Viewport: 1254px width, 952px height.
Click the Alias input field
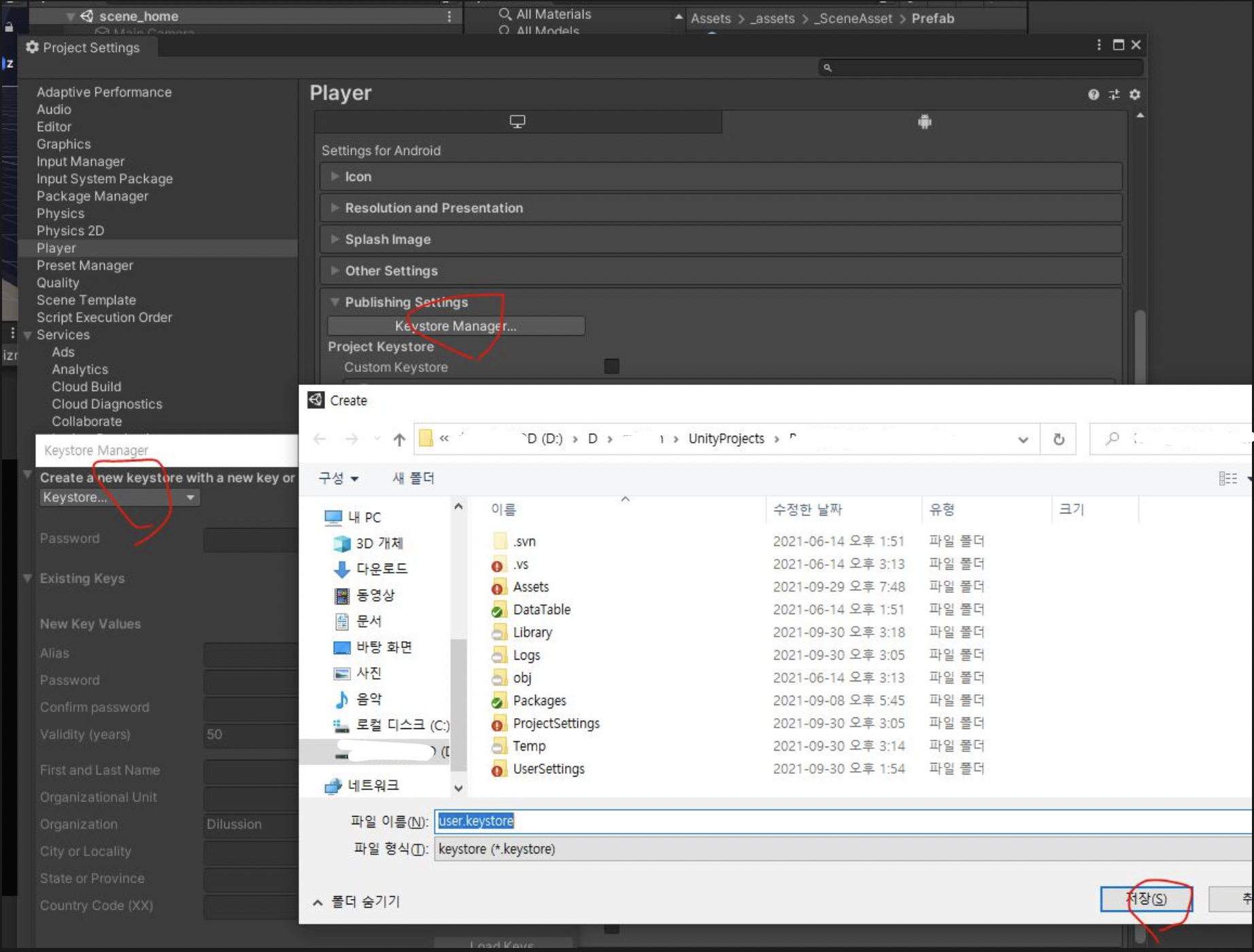click(x=250, y=653)
